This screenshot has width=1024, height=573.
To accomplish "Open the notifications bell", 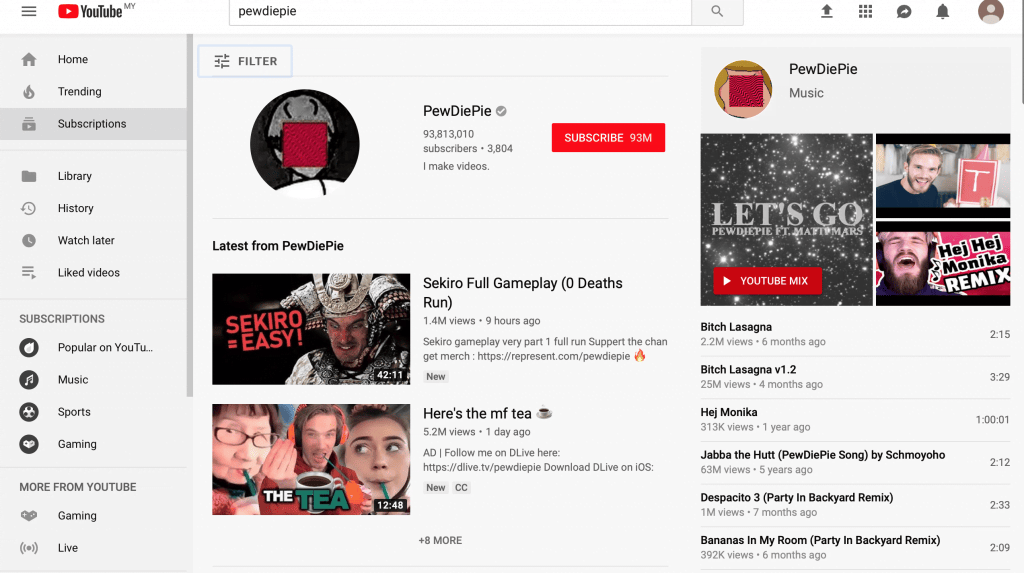I will point(942,11).
